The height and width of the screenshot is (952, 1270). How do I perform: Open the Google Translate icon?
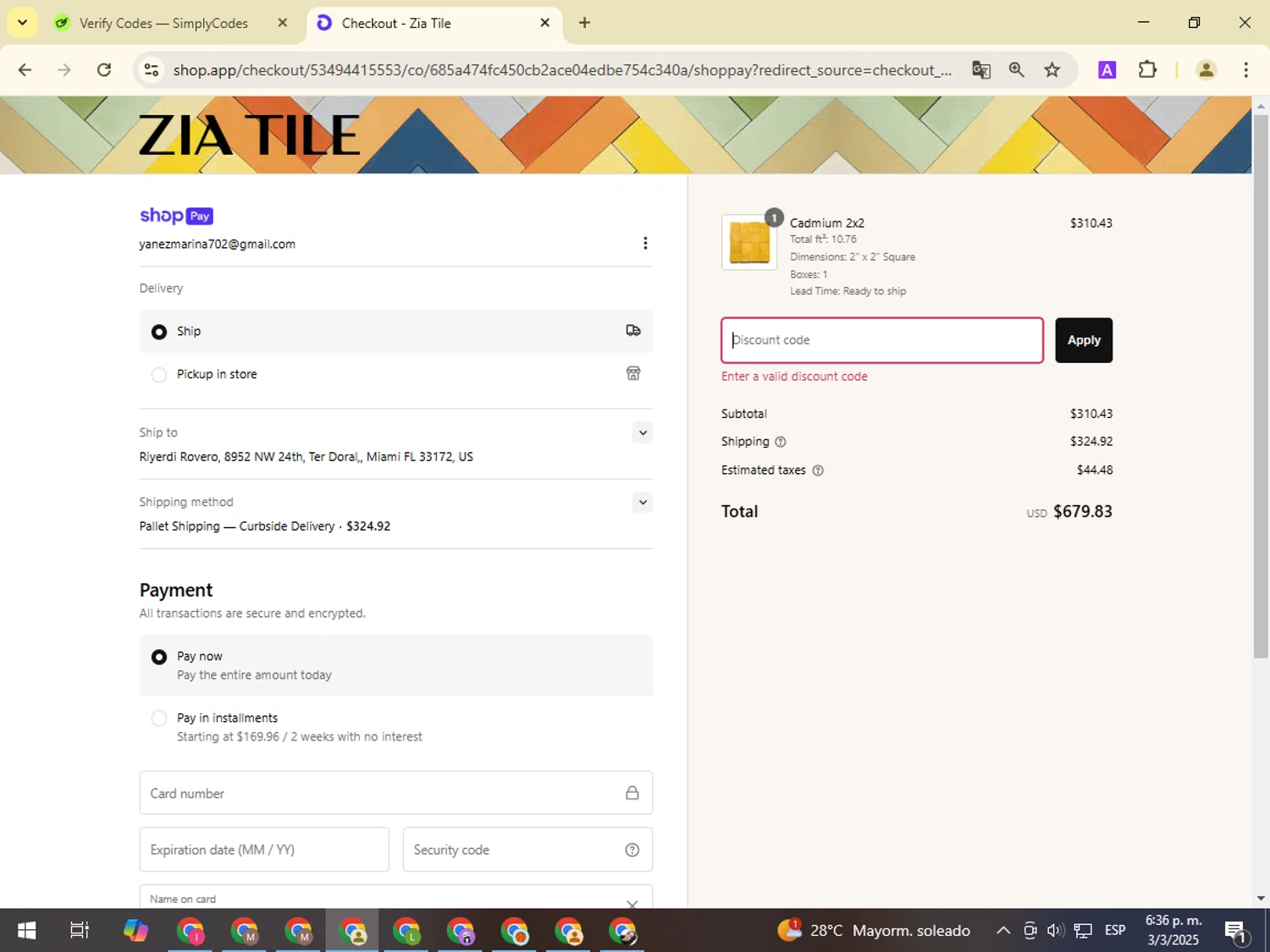pyautogui.click(x=981, y=70)
